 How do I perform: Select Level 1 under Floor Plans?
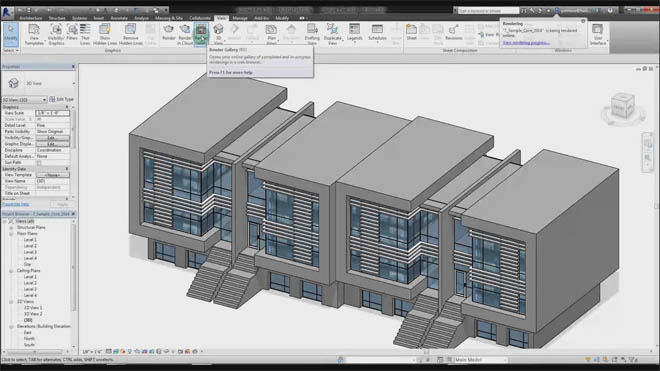pyautogui.click(x=30, y=240)
